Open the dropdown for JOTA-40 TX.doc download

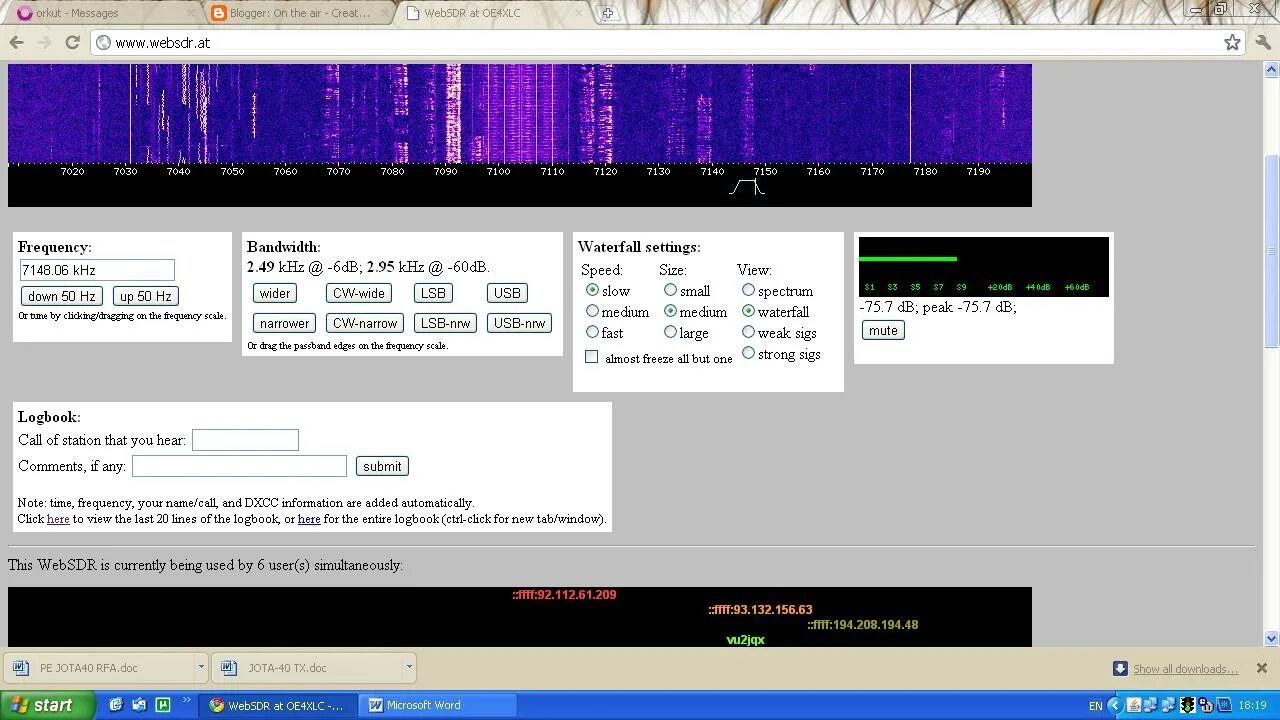tap(408, 667)
